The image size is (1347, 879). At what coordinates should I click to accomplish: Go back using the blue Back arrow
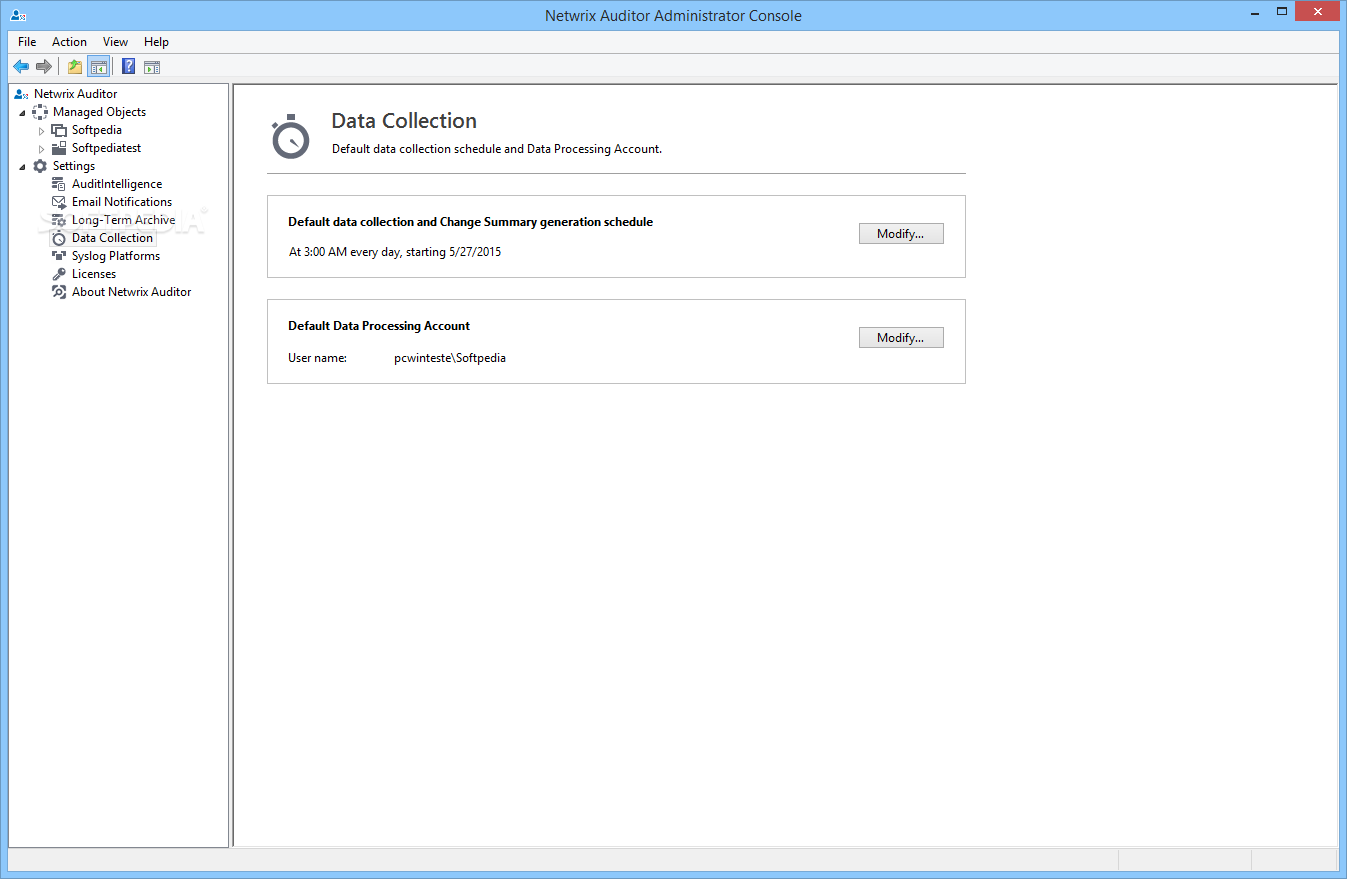click(x=20, y=67)
